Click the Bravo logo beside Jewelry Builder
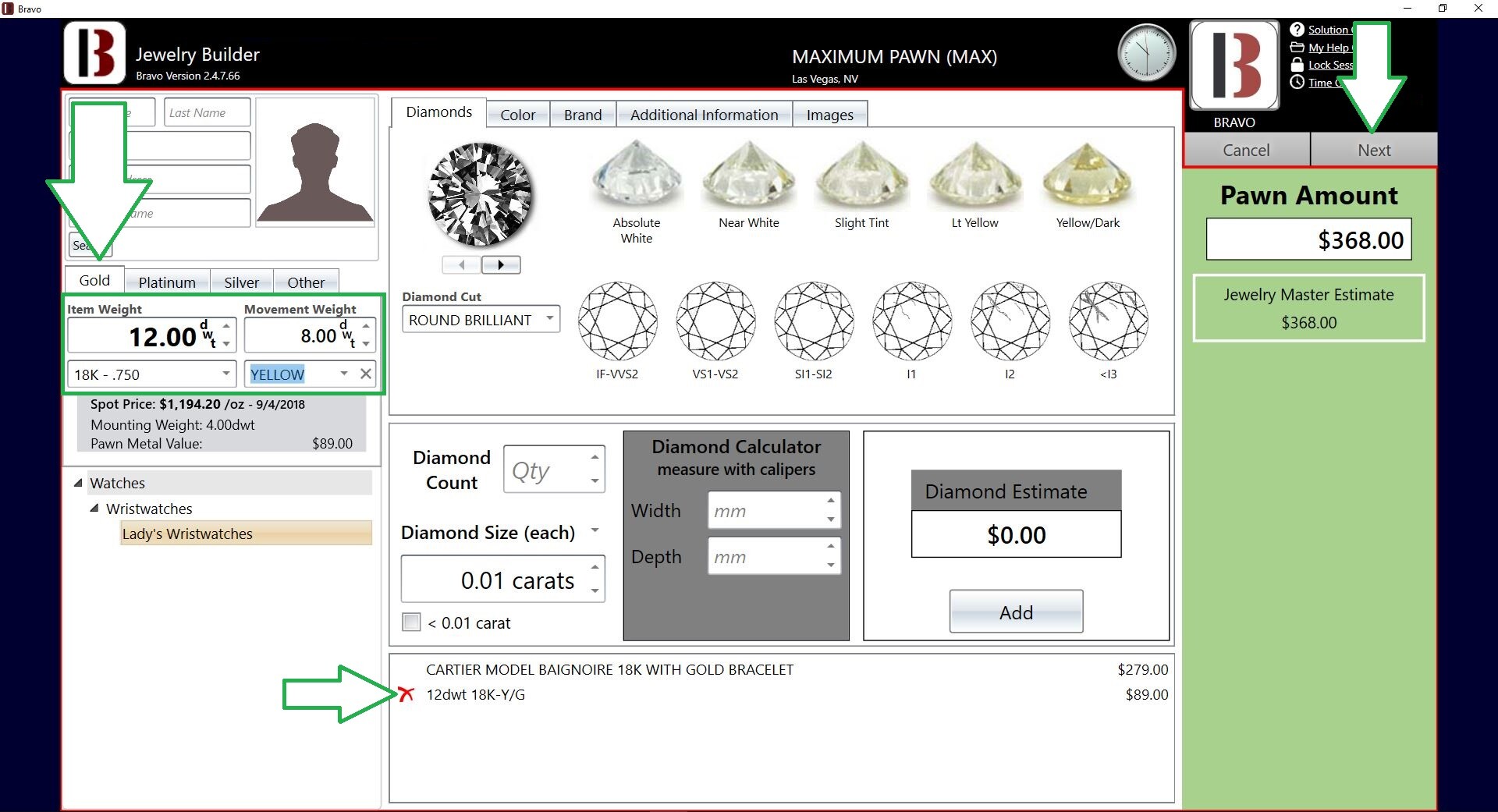This screenshot has height=812, width=1498. (94, 53)
